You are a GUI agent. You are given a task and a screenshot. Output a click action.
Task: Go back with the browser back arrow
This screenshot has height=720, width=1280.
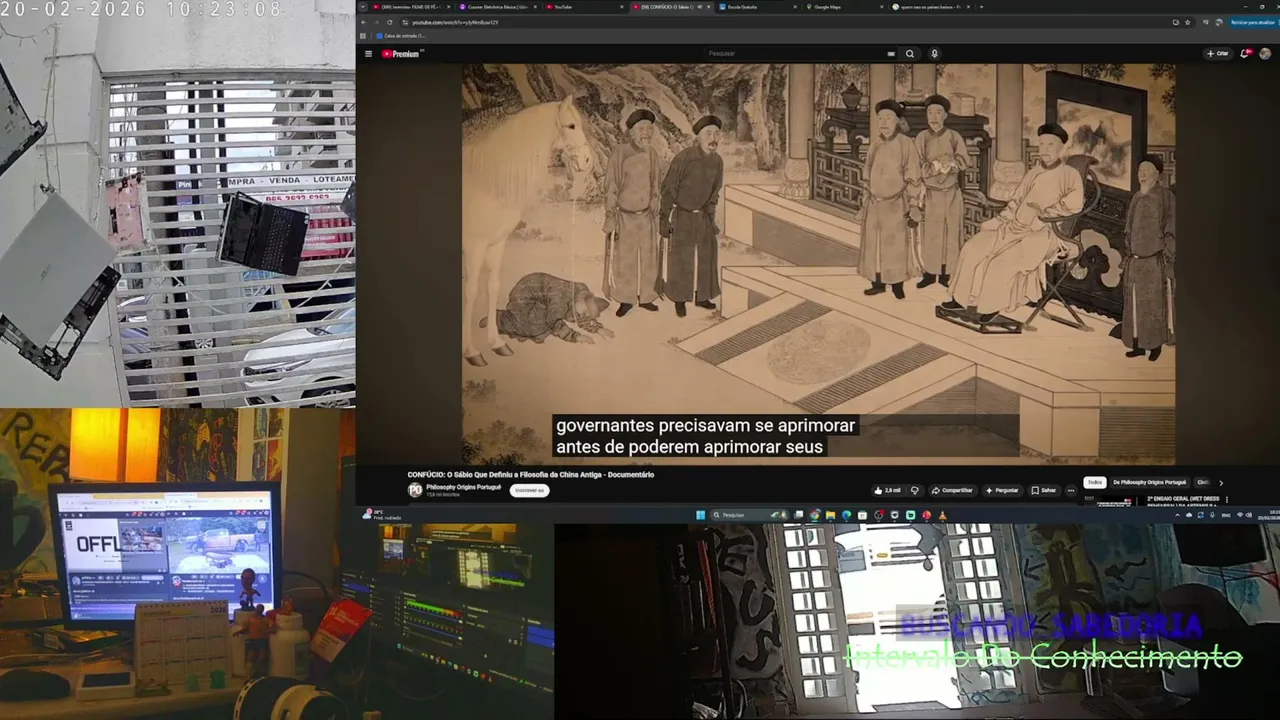[x=365, y=22]
